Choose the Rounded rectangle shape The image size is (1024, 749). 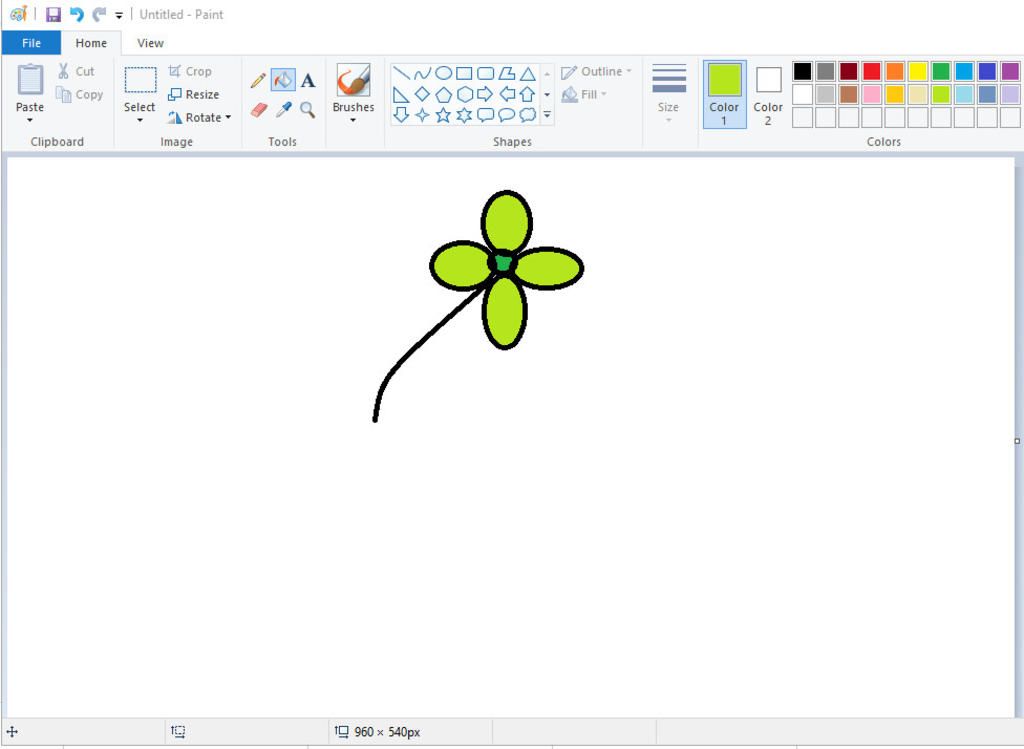[485, 73]
